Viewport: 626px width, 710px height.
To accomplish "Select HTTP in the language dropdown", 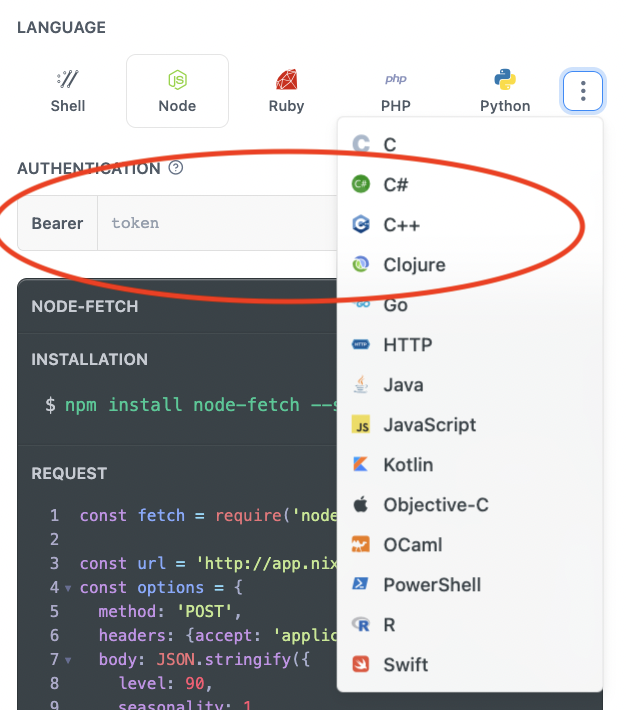I will (x=470, y=345).
